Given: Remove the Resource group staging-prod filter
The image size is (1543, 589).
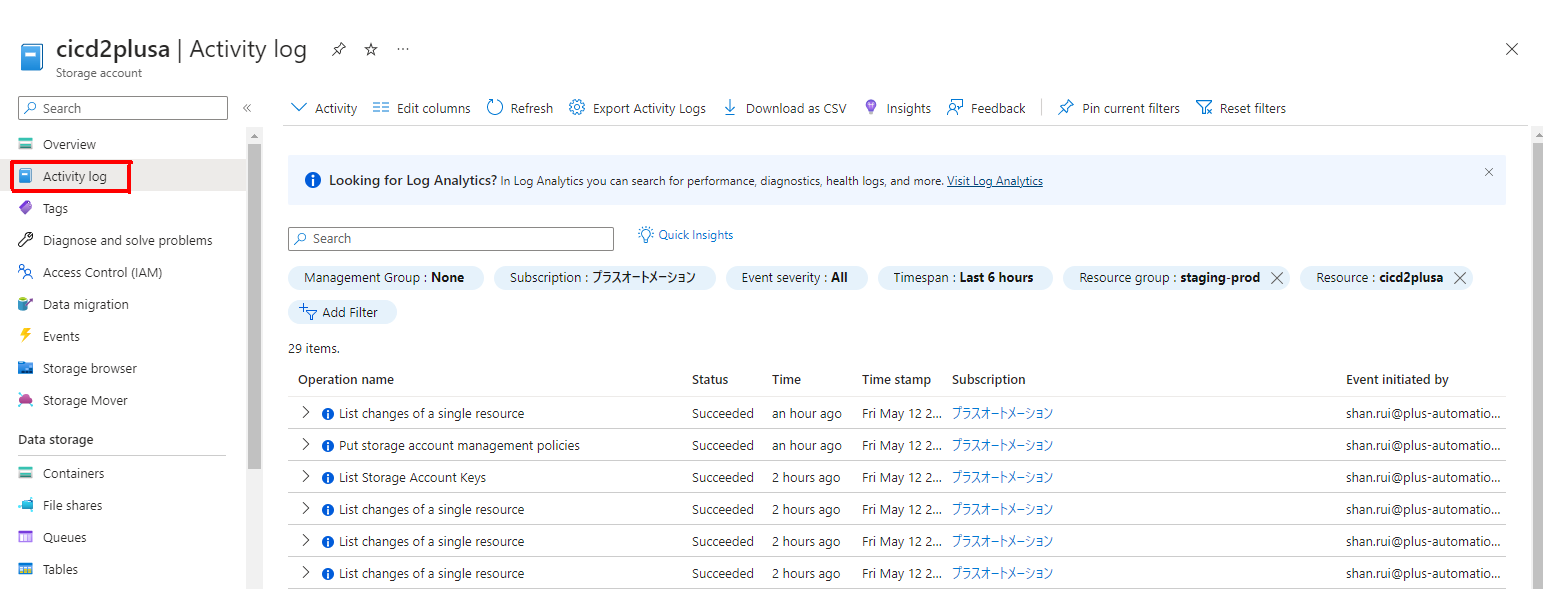Looking at the screenshot, I should (1277, 278).
